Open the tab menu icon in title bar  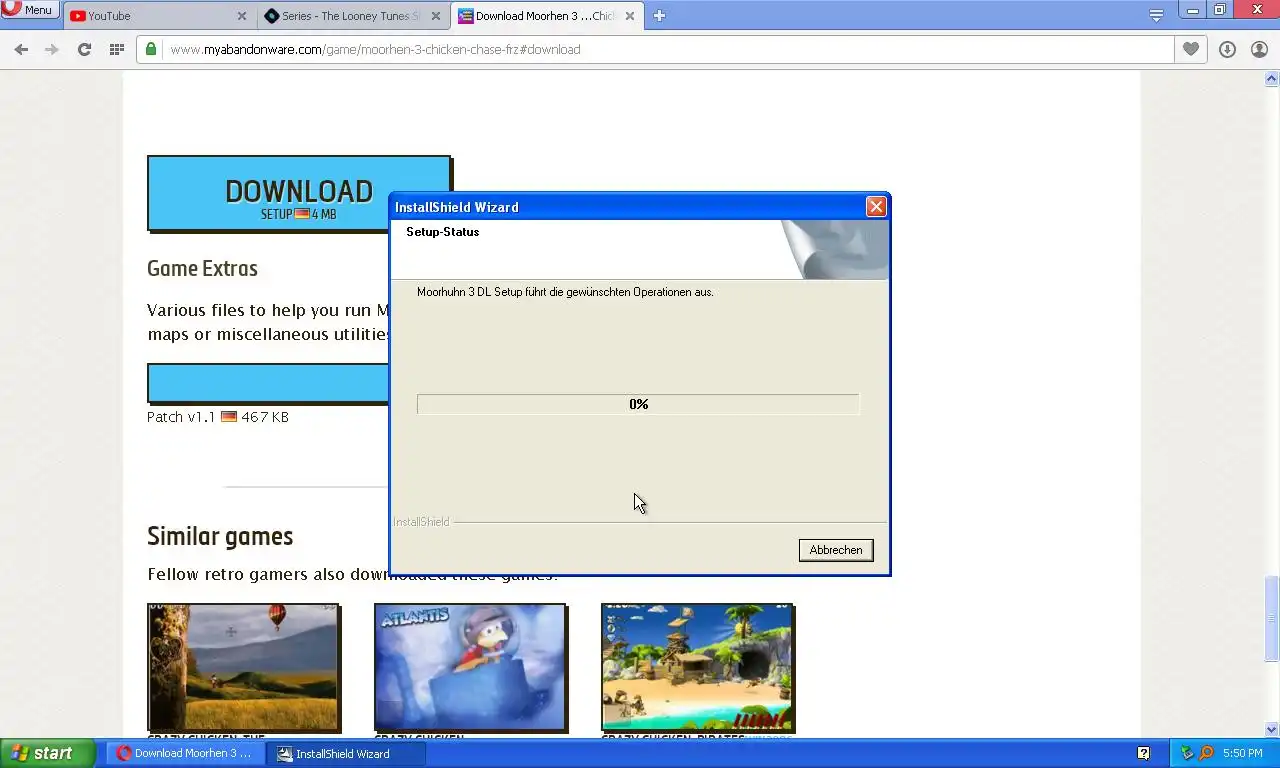1156,15
